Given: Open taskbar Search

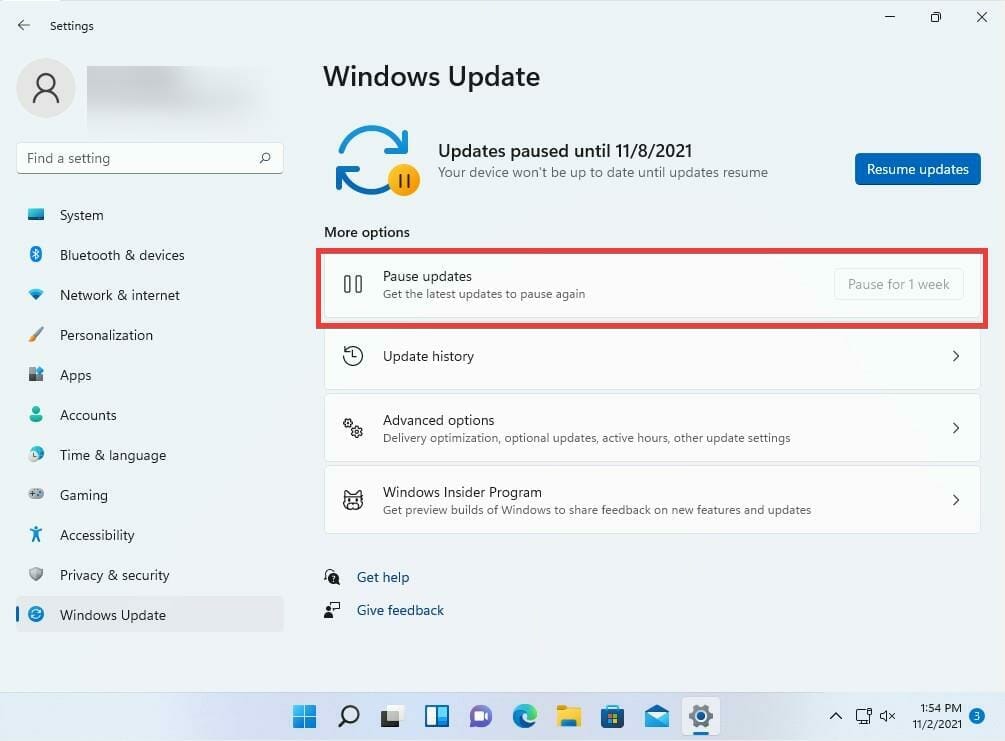Looking at the screenshot, I should (x=349, y=716).
